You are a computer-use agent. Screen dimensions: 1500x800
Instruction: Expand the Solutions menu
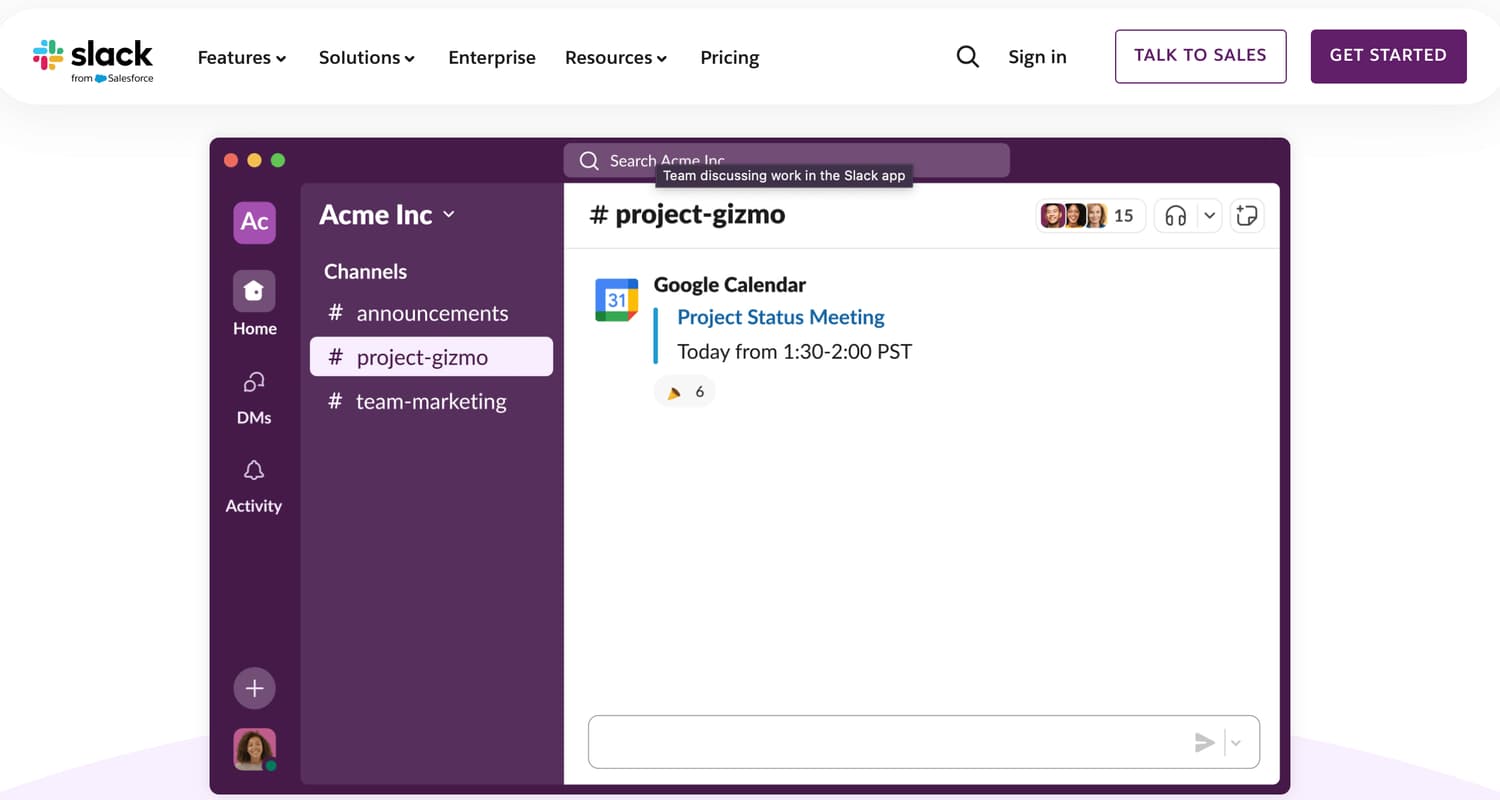point(367,58)
